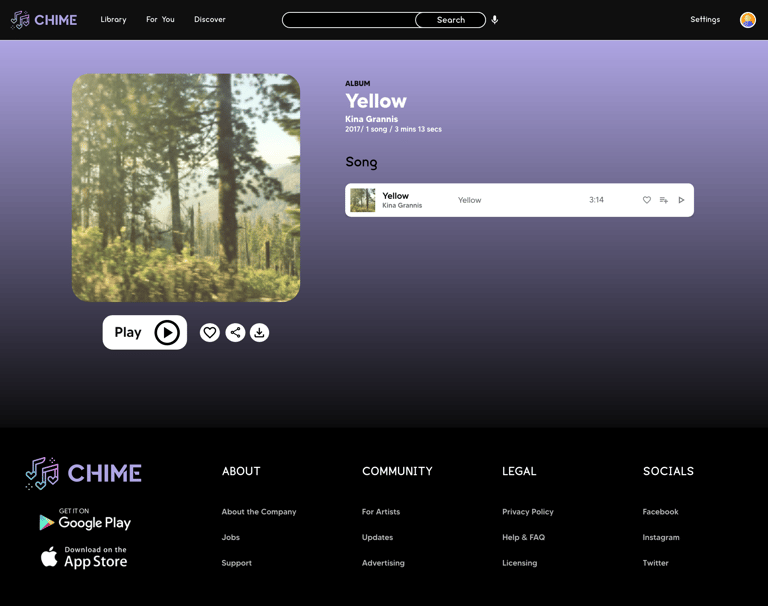Click the search text field
This screenshot has height=606, width=768.
(349, 20)
